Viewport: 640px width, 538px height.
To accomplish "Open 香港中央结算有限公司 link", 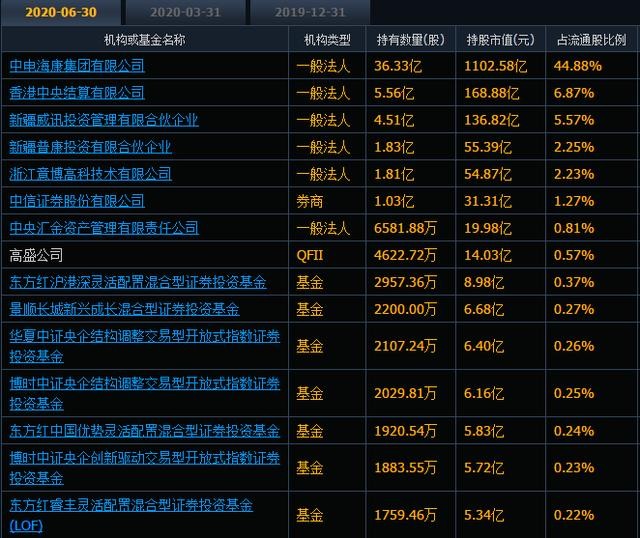I will pyautogui.click(x=77, y=93).
